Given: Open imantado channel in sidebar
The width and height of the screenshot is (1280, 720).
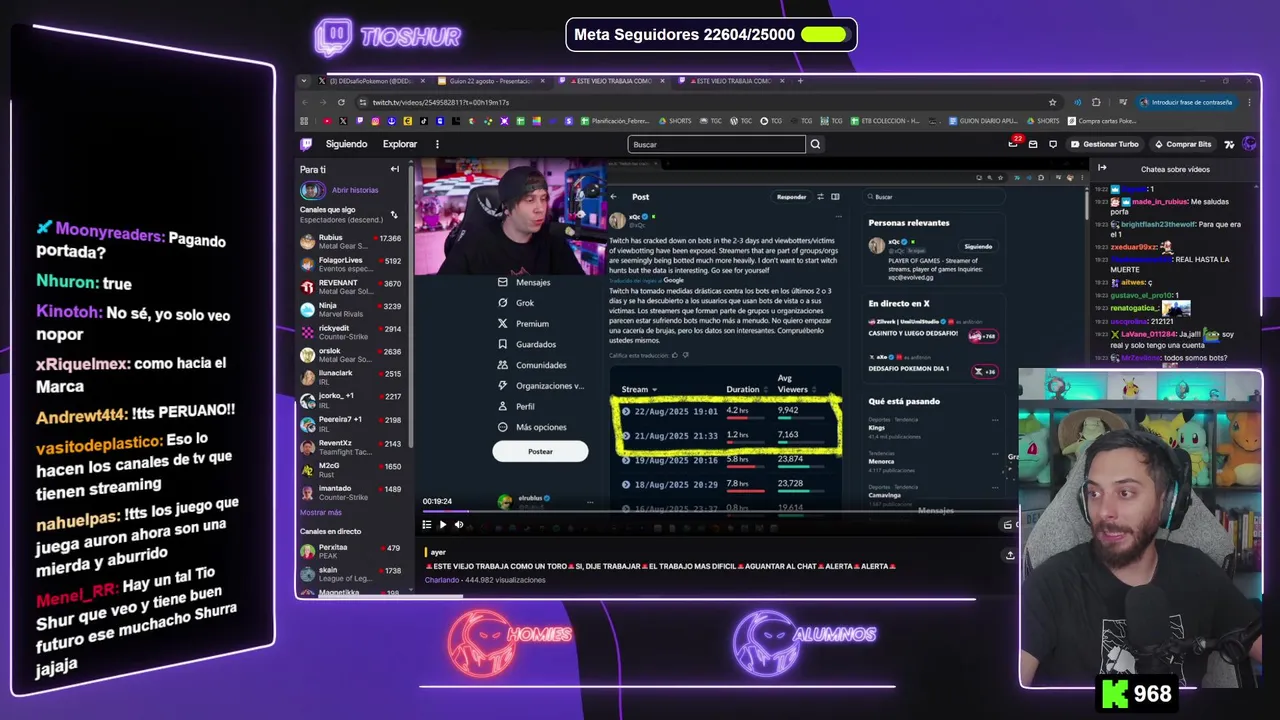Looking at the screenshot, I should [x=350, y=492].
